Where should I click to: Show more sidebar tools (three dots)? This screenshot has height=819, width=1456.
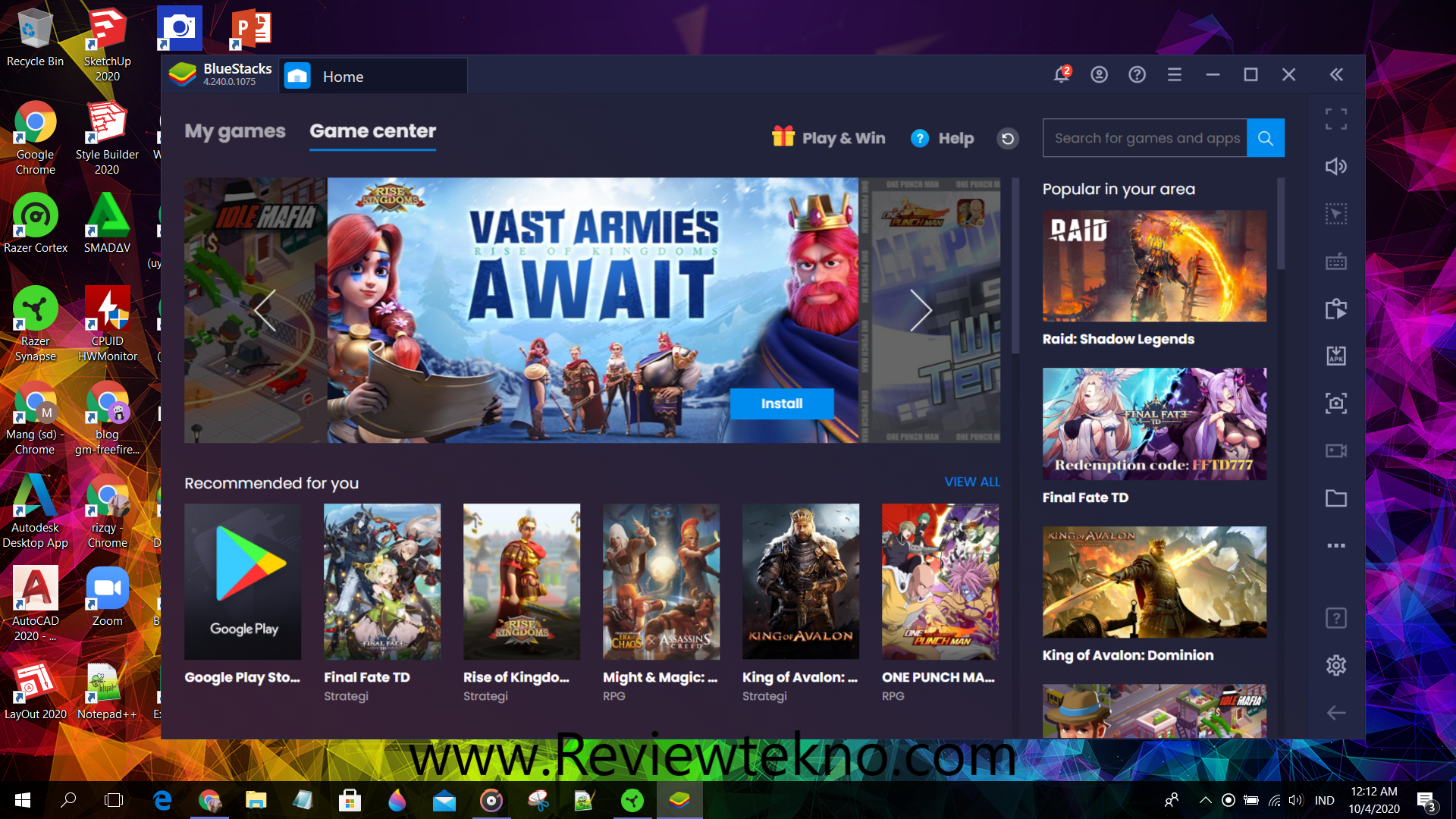[x=1336, y=545]
